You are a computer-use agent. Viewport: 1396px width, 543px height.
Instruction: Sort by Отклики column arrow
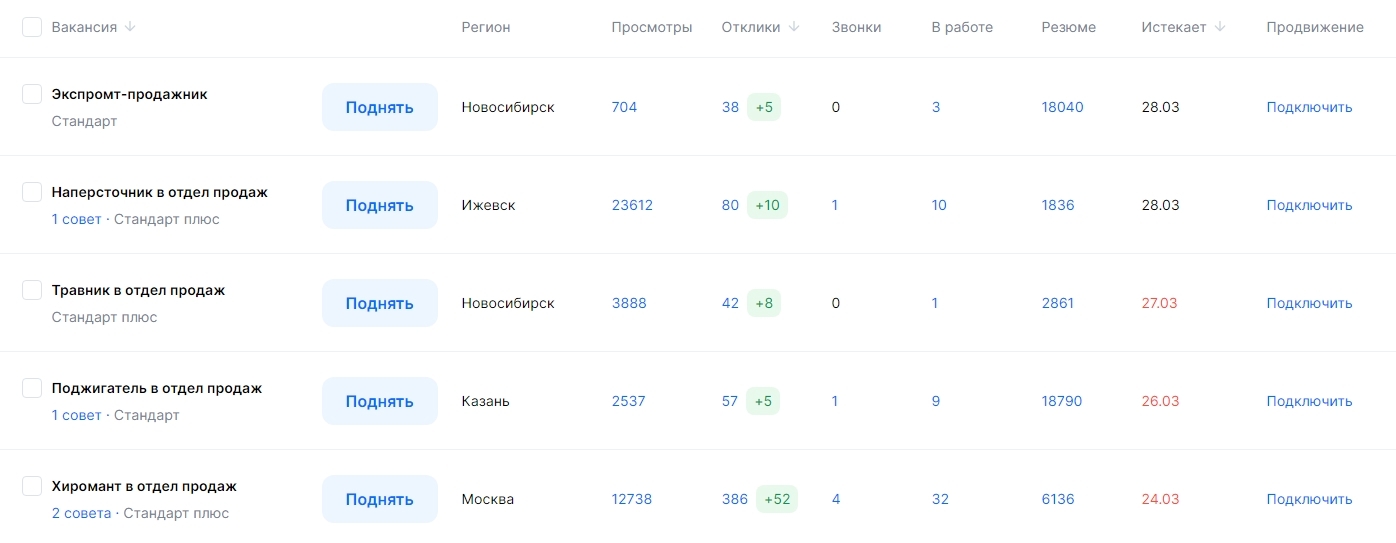(794, 27)
